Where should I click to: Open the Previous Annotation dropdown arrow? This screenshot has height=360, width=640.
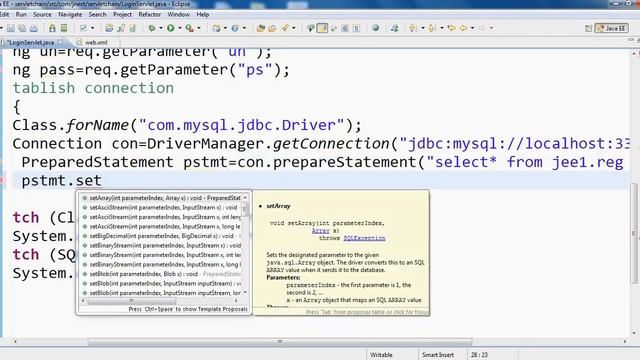click(442, 28)
